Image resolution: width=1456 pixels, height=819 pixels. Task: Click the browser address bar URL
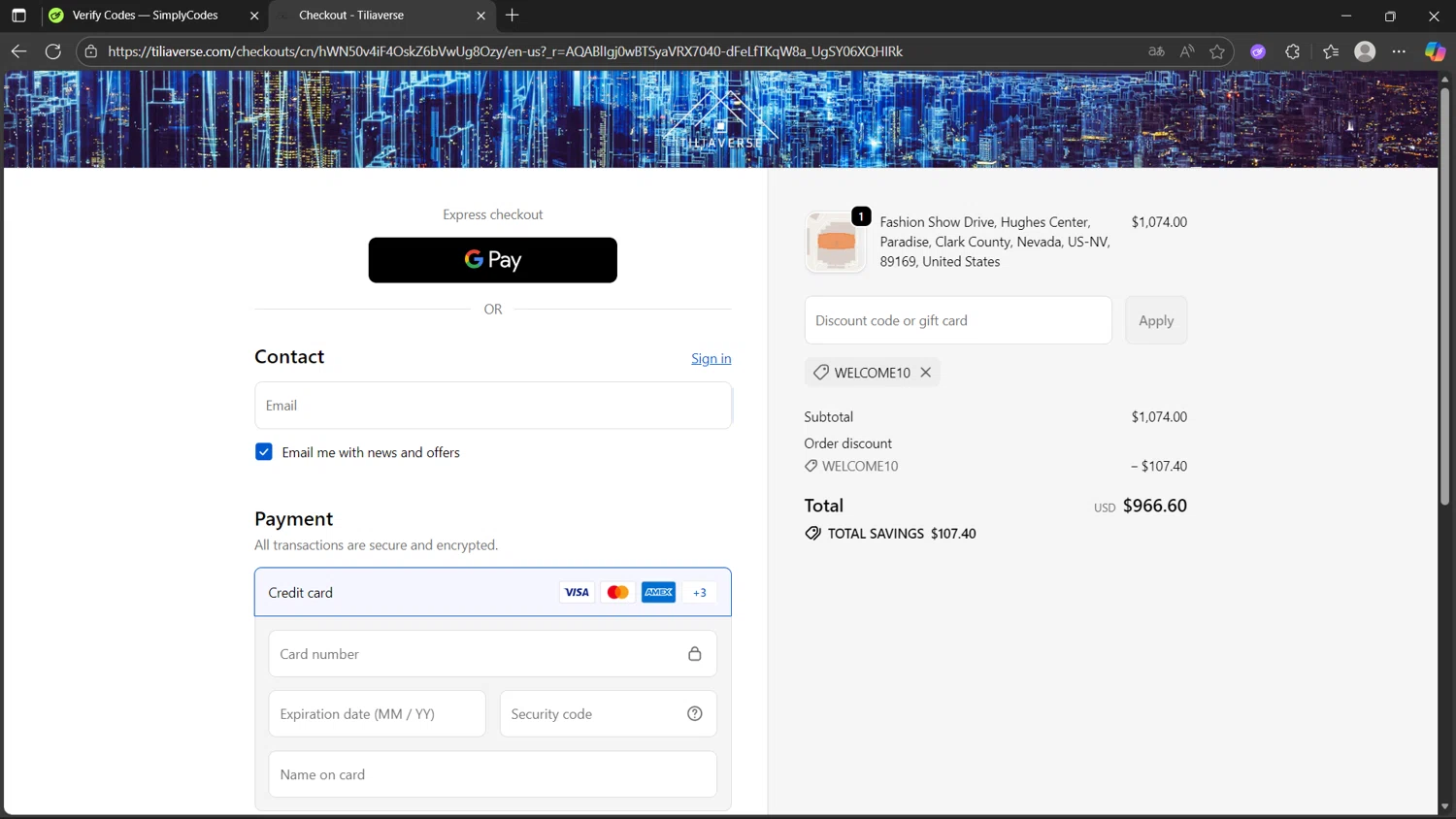505,51
